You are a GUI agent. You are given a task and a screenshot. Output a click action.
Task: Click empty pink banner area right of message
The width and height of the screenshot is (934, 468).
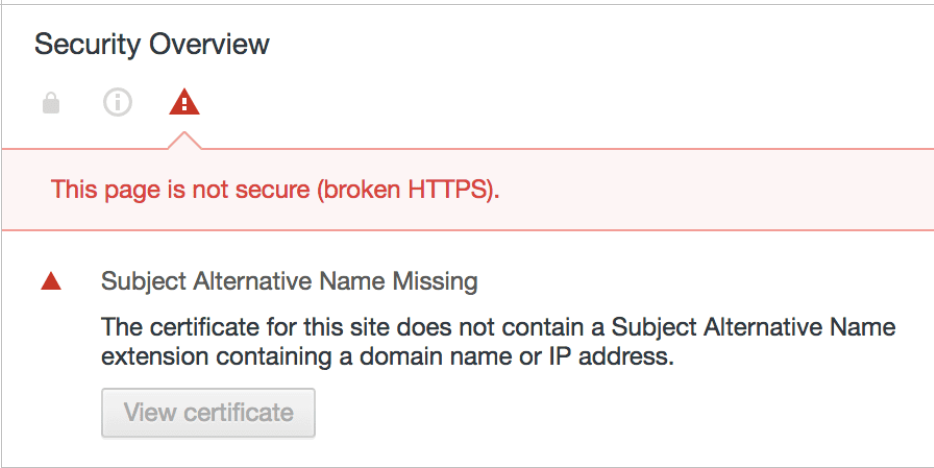[x=715, y=189]
